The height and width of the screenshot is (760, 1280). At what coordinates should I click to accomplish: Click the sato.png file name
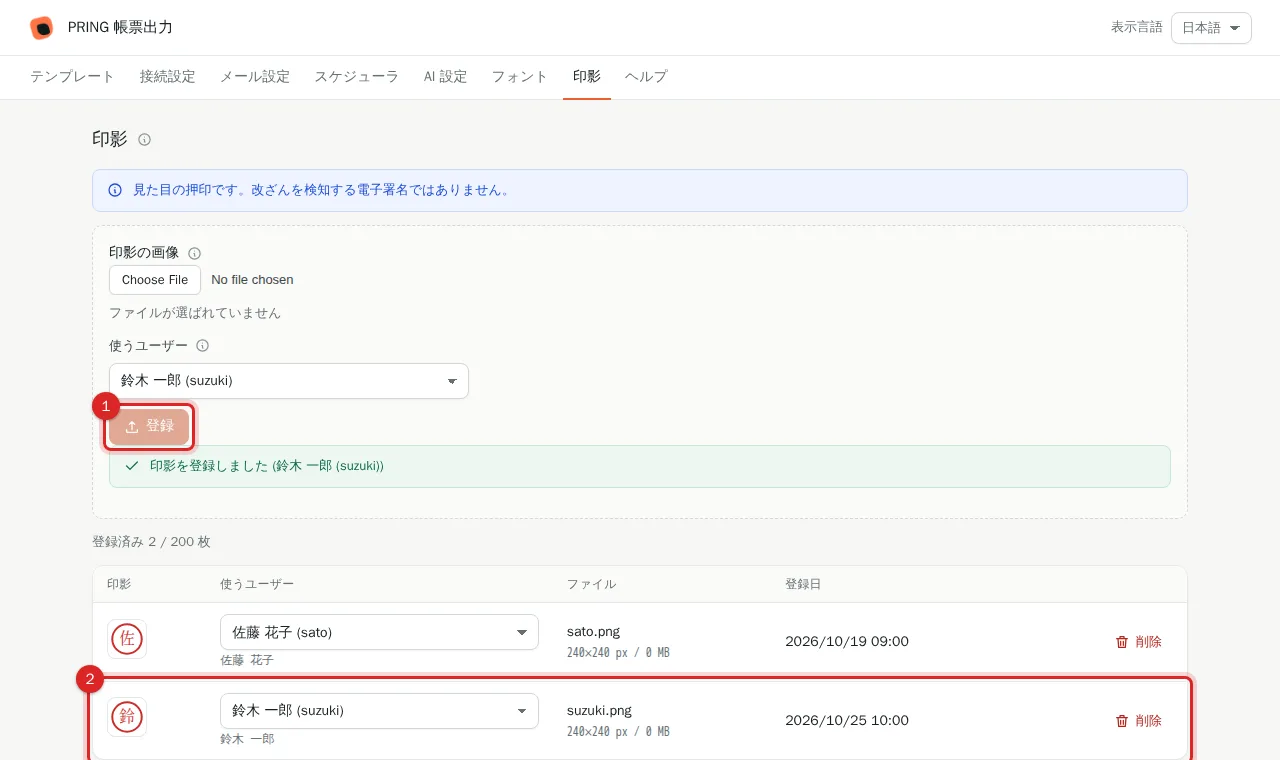point(593,632)
